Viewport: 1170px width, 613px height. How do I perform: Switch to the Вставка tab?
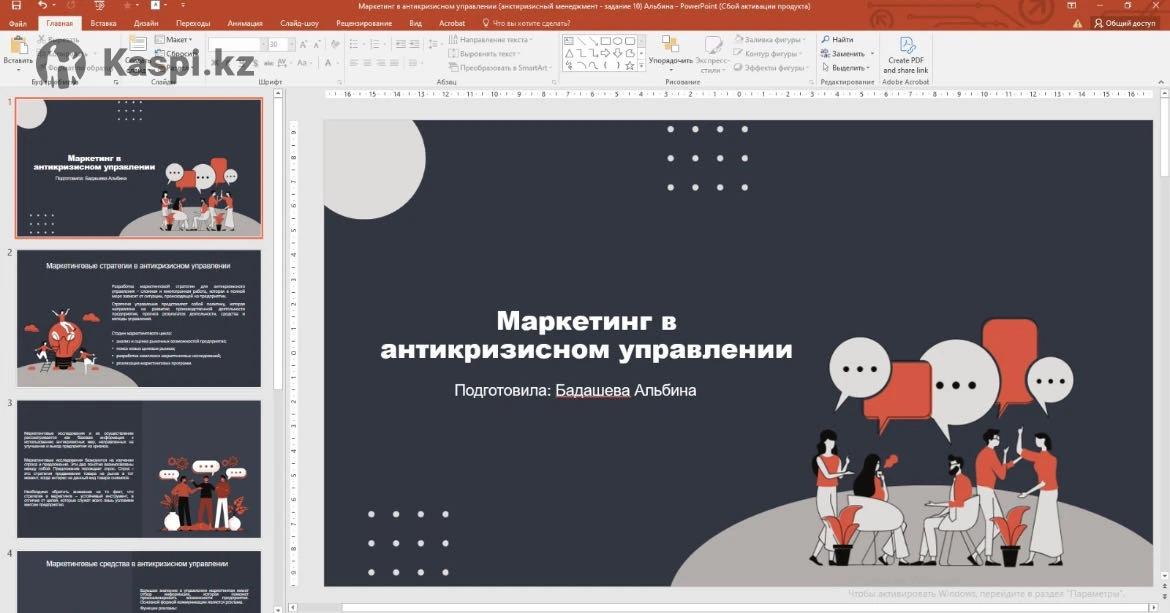click(x=103, y=23)
